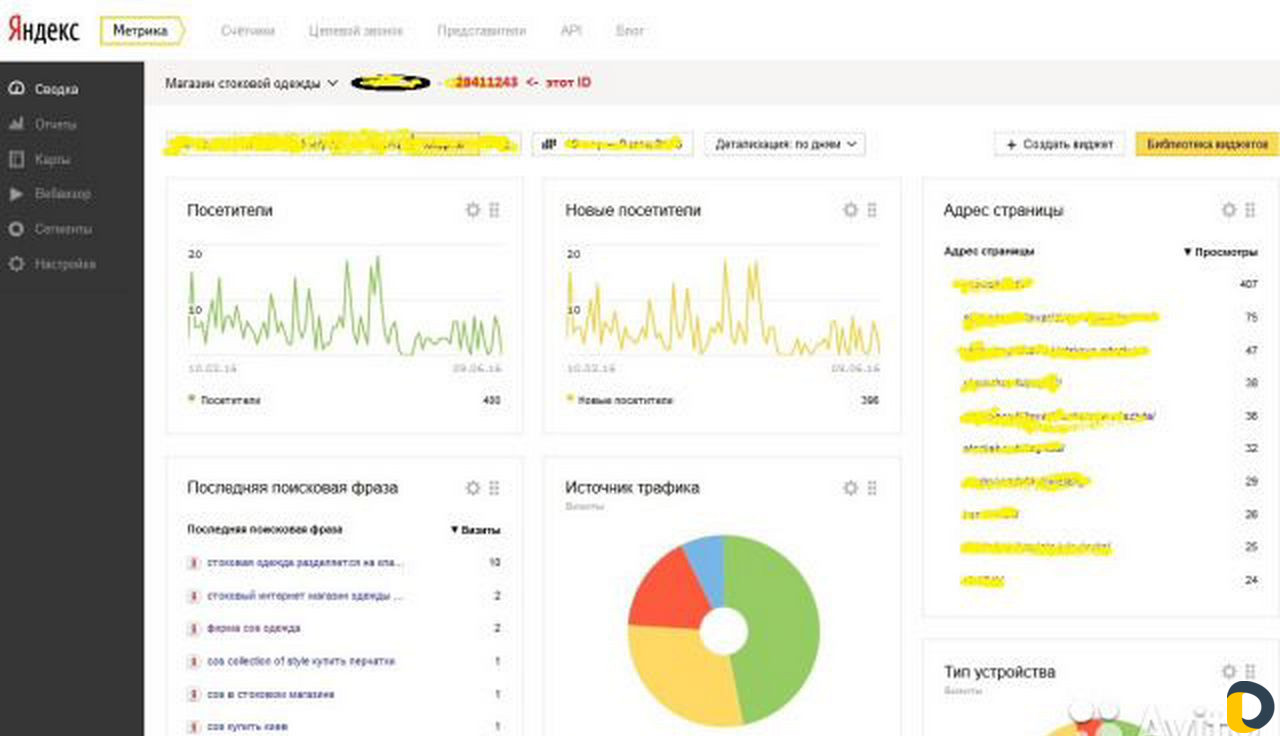This screenshot has height=736, width=1280.
Task: Sort page addresses by Просмотры column
Action: [1220, 252]
